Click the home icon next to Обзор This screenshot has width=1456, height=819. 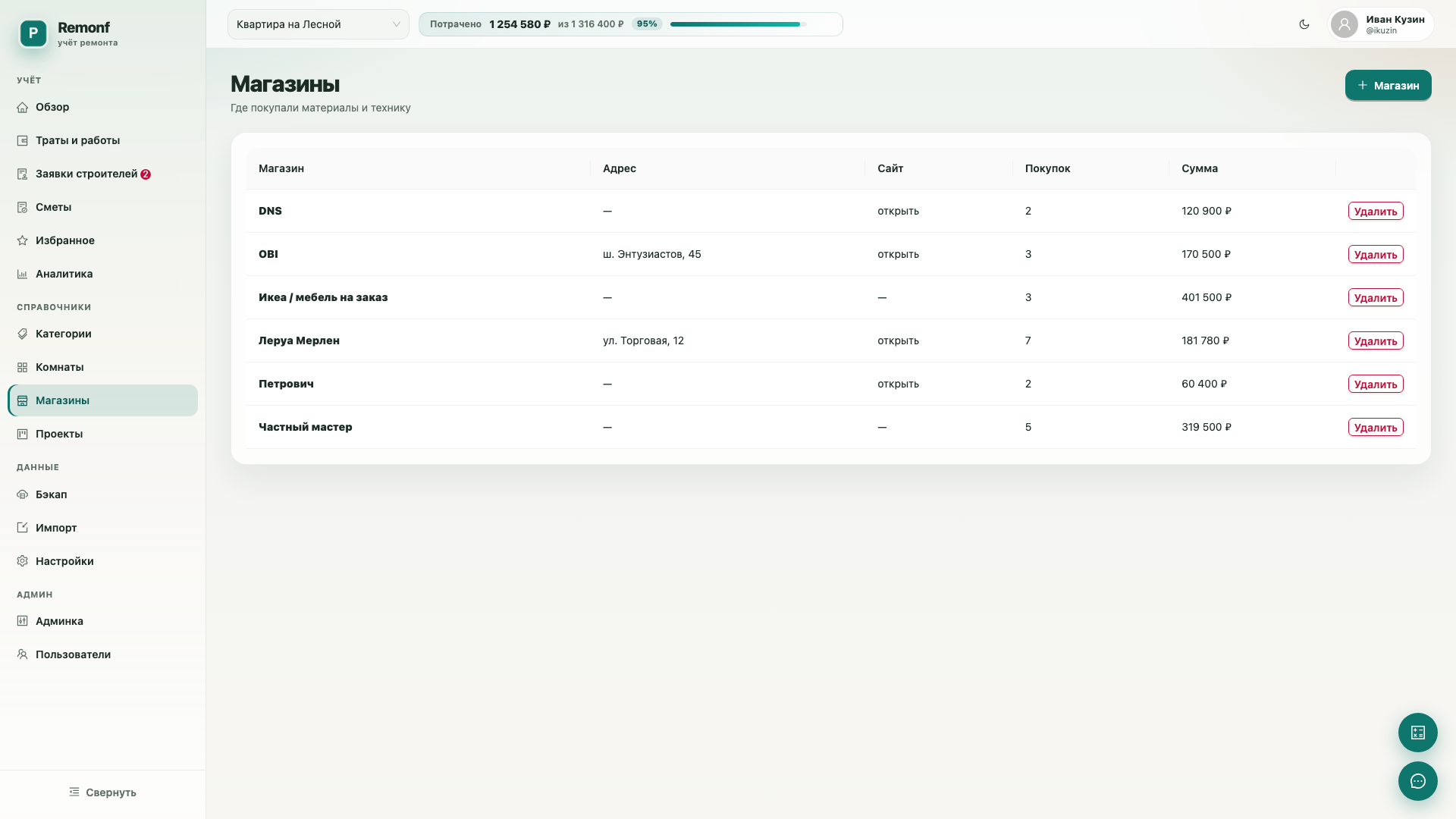point(23,108)
